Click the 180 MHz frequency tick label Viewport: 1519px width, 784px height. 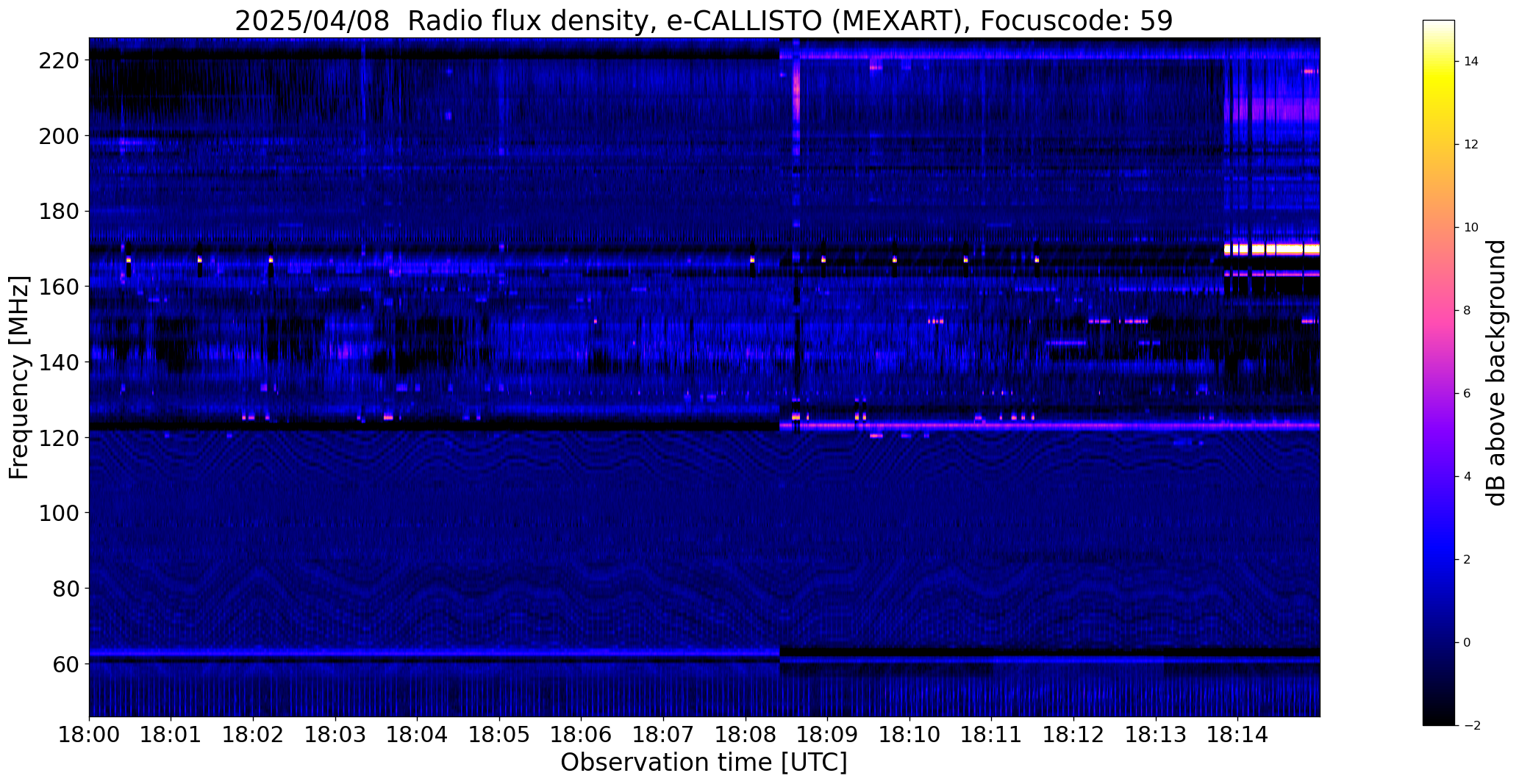tap(60, 212)
